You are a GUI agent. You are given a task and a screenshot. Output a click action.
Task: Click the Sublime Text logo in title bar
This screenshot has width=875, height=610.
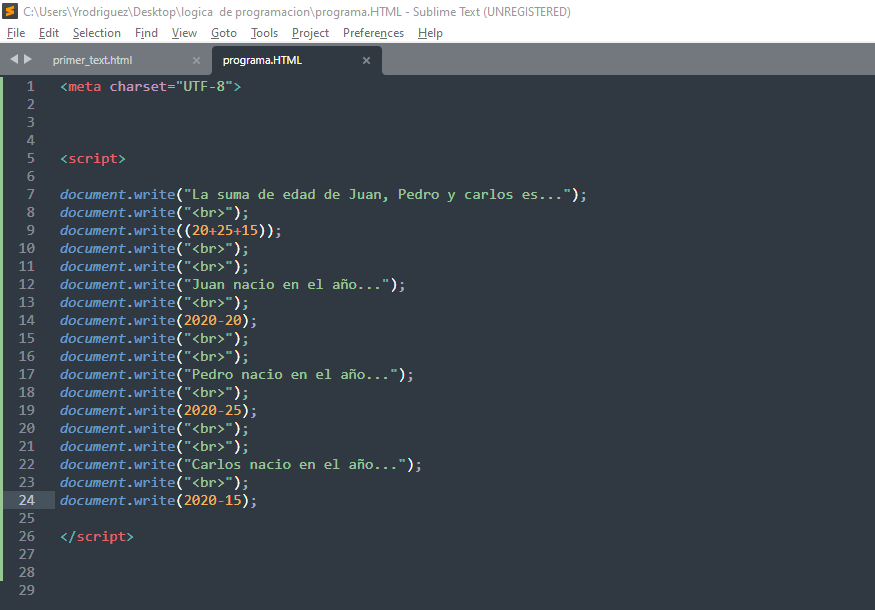coord(10,11)
